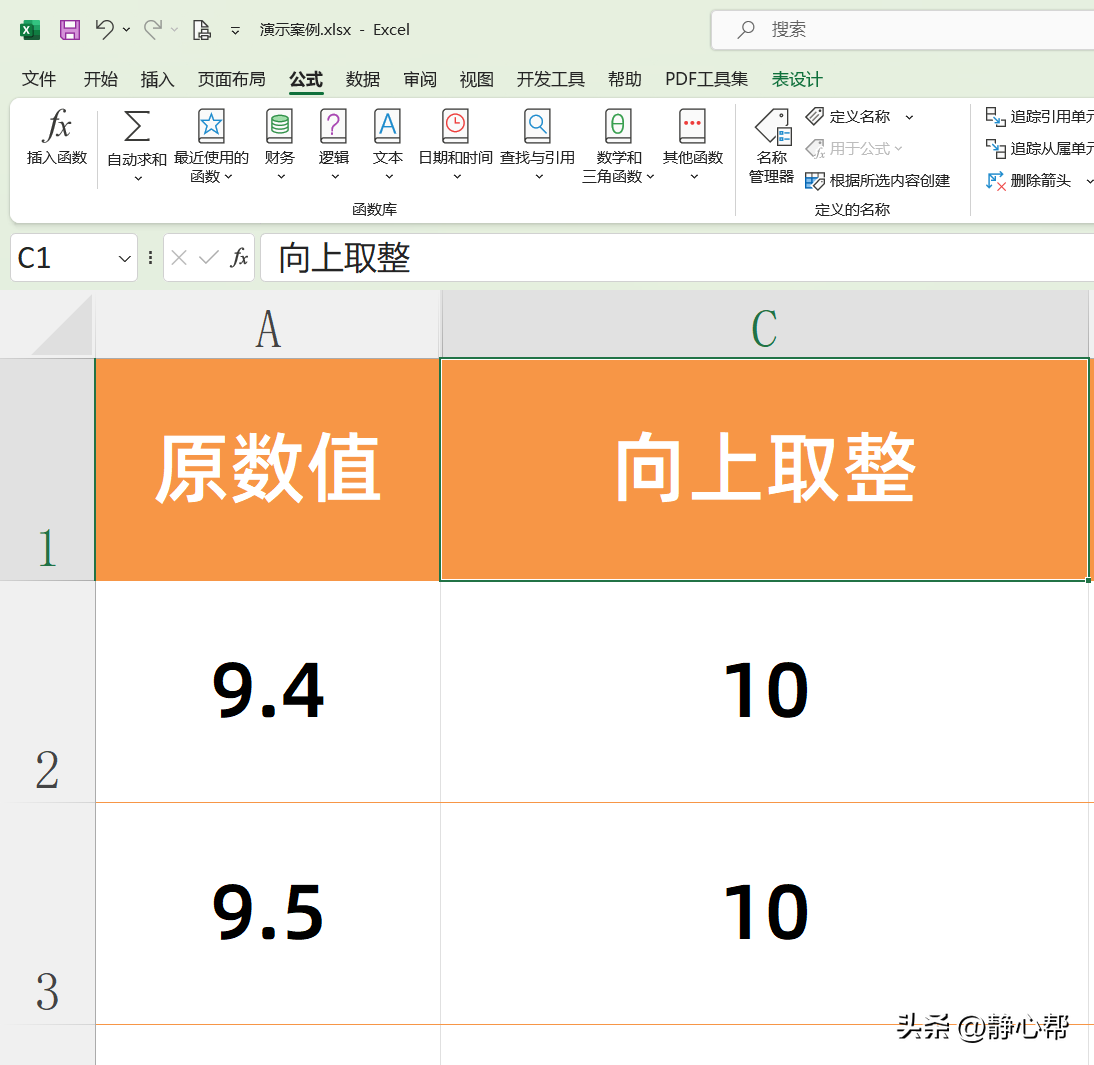1094x1065 pixels.
Task: Save the workbook with the floppy disk icon
Action: coord(70,30)
